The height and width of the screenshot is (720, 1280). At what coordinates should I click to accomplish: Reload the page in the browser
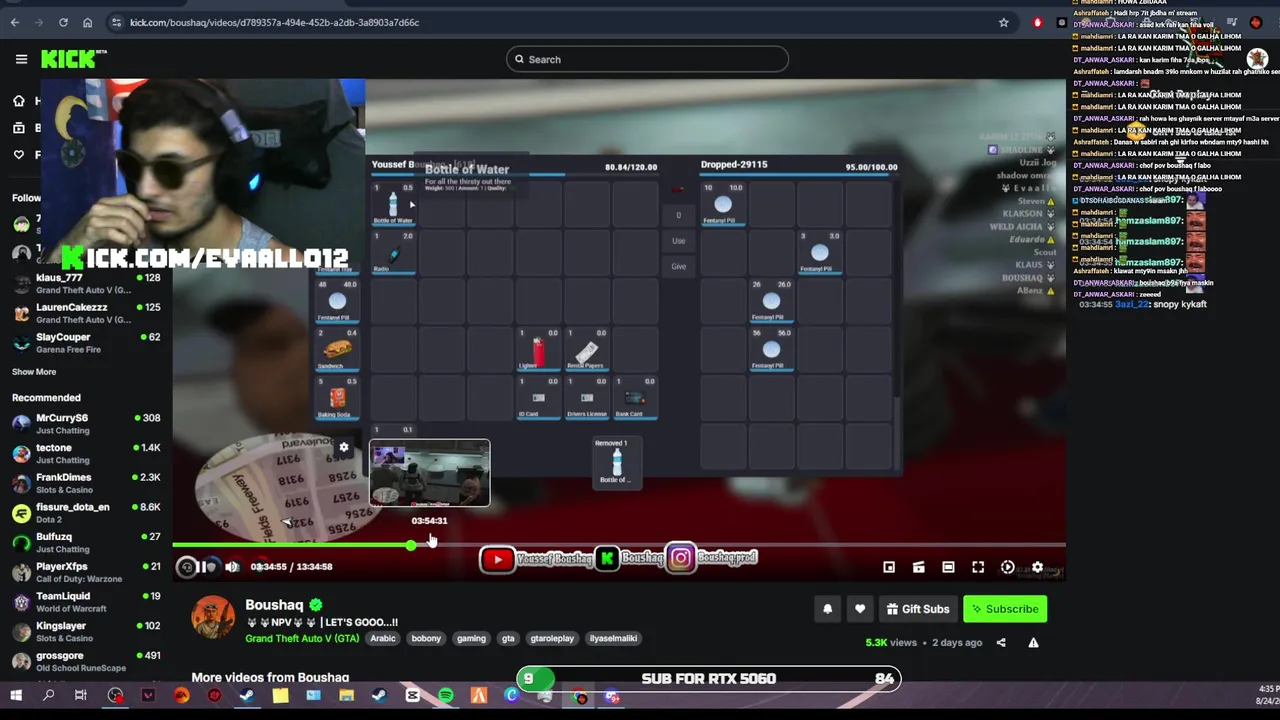(x=63, y=22)
